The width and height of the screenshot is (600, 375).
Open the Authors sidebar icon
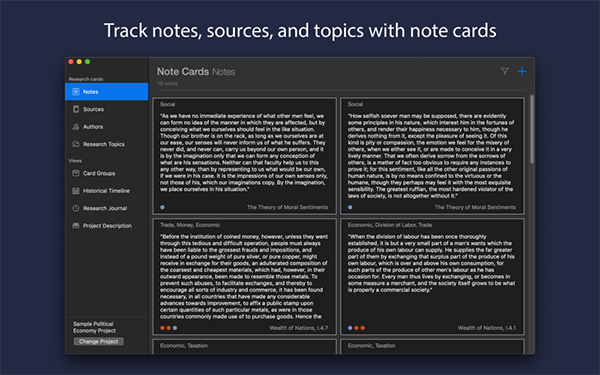[76, 127]
